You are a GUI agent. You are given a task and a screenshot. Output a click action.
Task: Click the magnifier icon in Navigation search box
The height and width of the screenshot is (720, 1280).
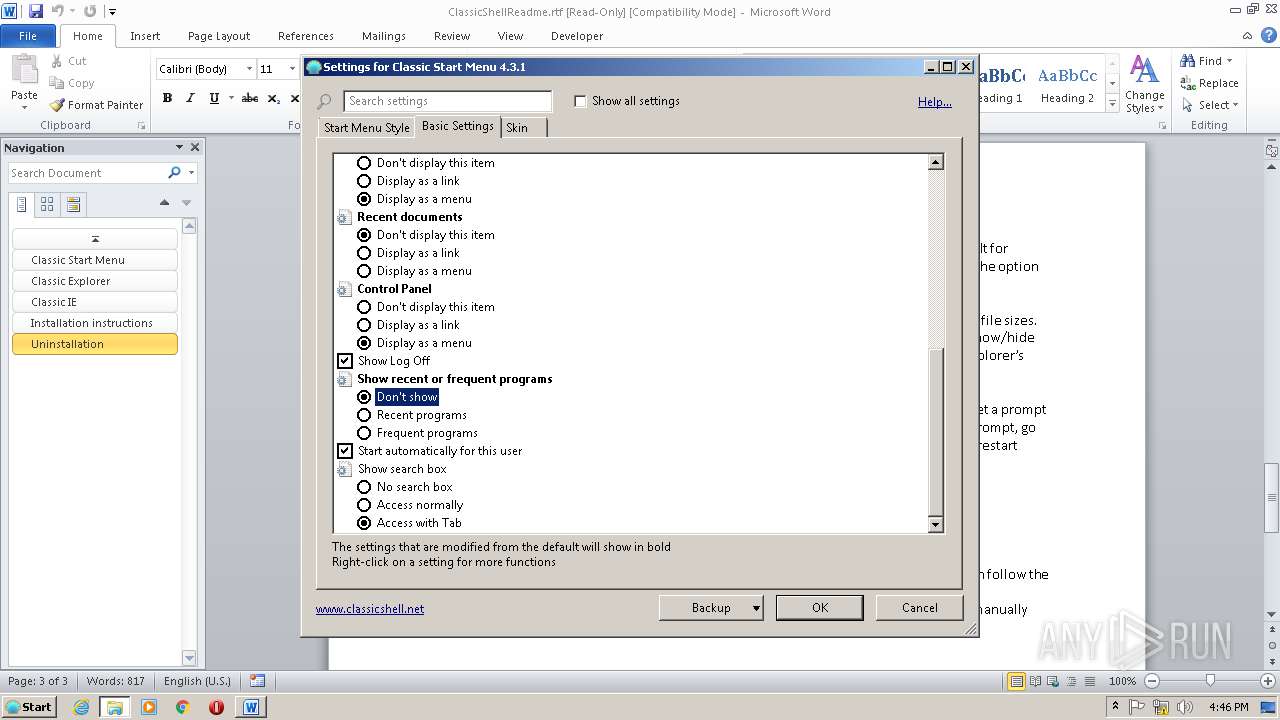[175, 173]
